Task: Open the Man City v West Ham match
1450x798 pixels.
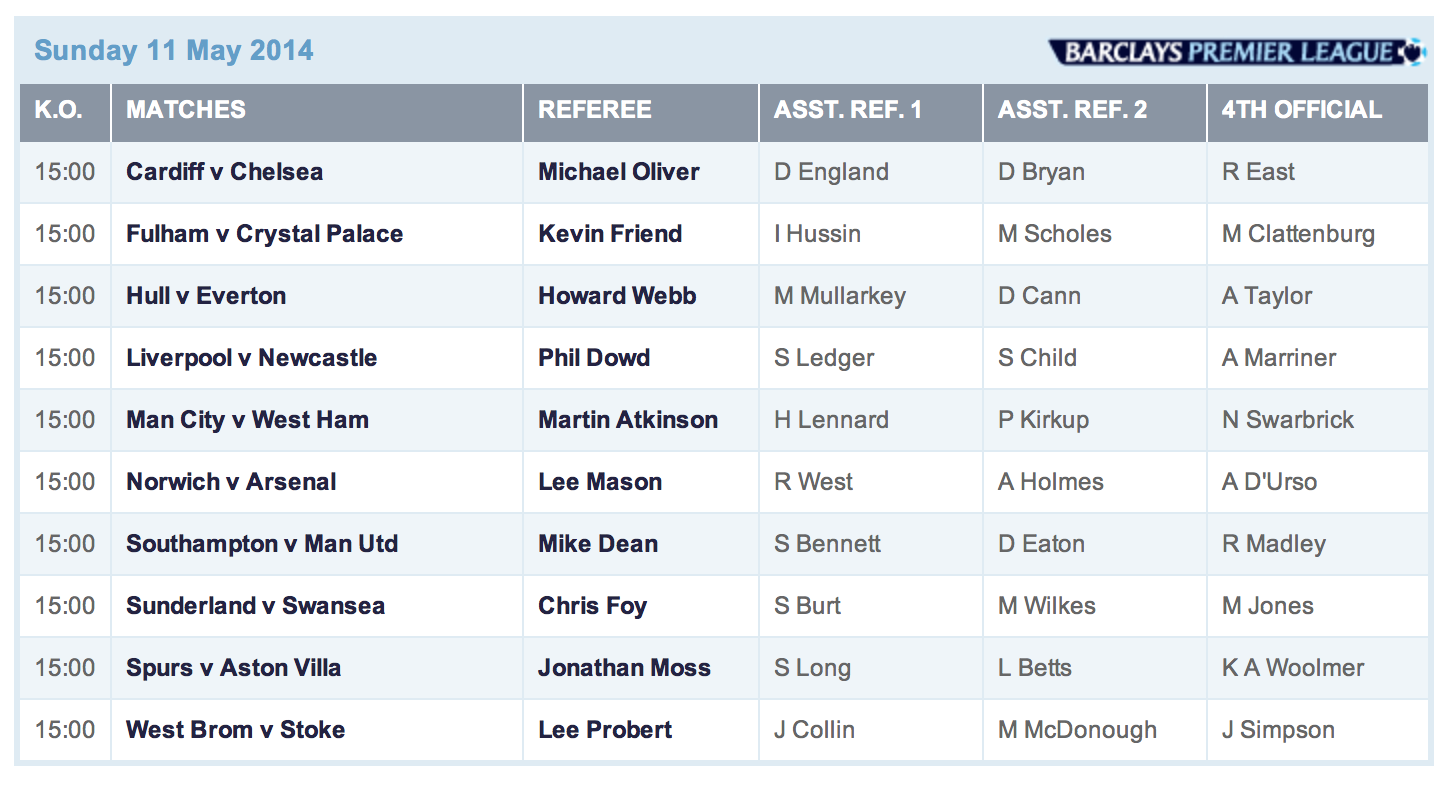Action: pos(247,420)
